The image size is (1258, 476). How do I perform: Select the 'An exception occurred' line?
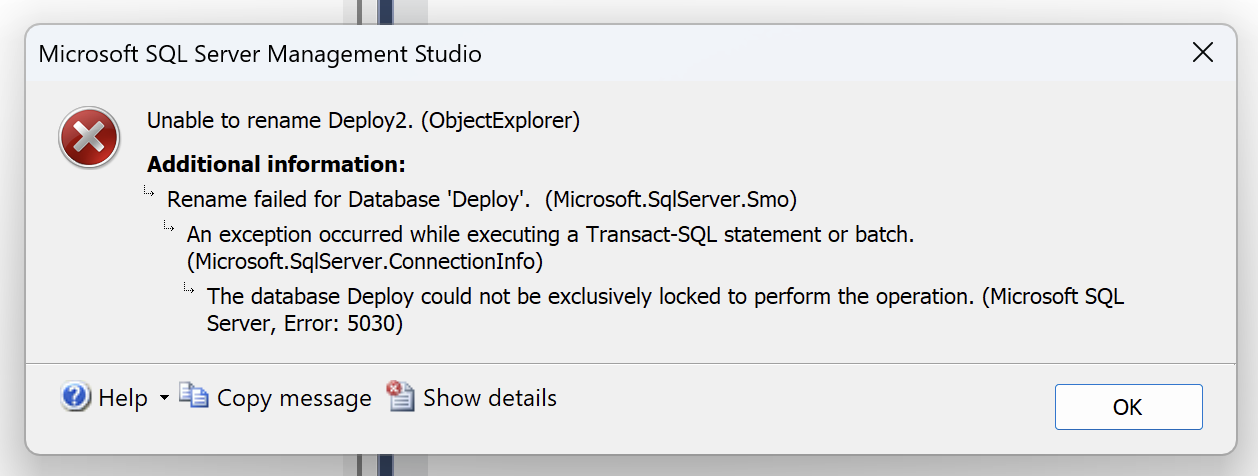551,236
